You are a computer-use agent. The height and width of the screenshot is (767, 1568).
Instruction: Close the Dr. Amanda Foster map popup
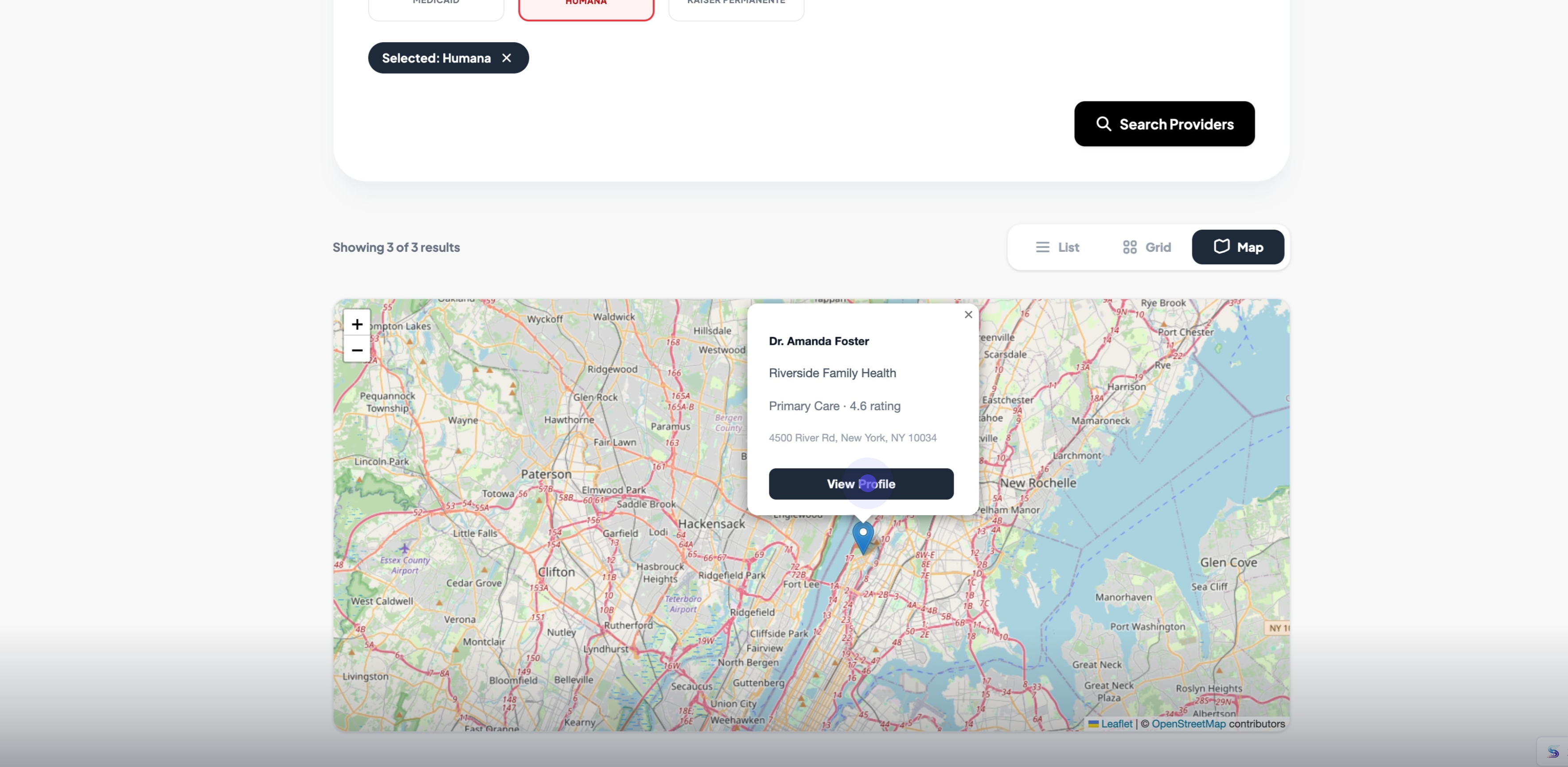point(968,315)
